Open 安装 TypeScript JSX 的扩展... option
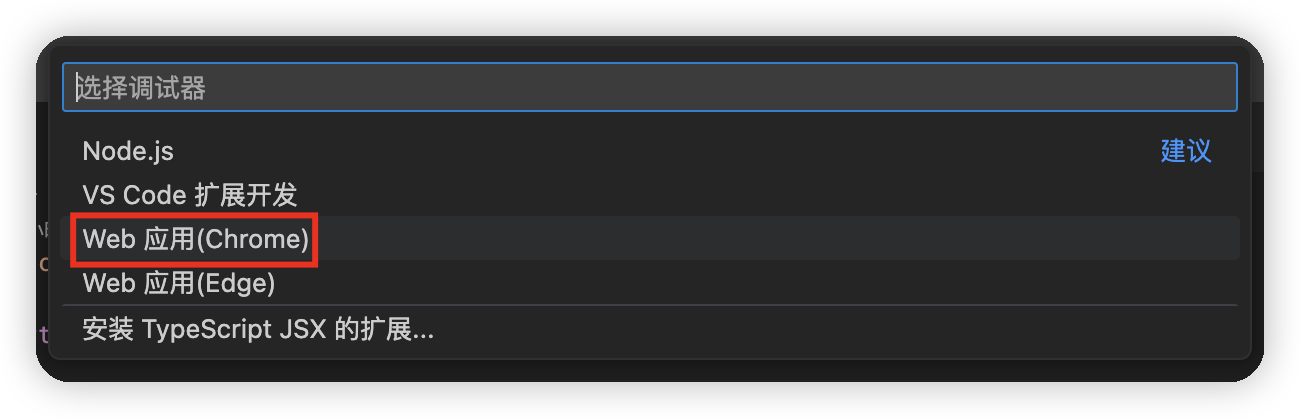 (x=650, y=329)
